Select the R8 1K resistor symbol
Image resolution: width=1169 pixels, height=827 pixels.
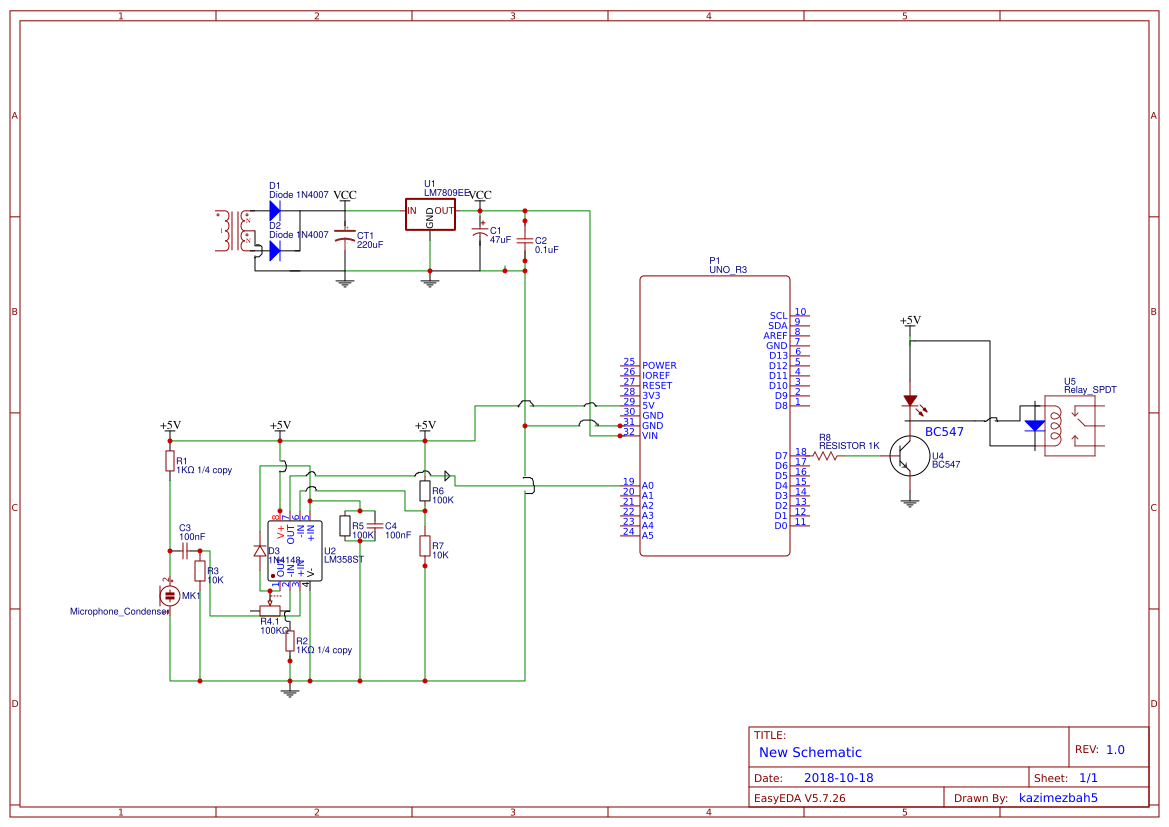point(825,456)
